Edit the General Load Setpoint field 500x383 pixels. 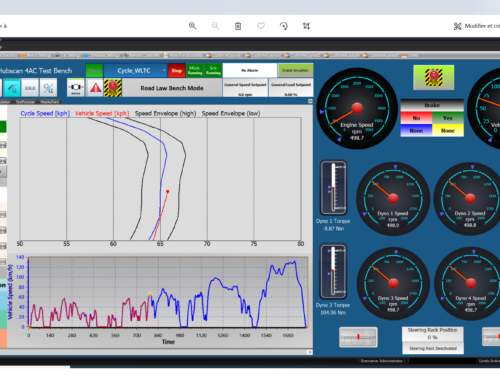click(291, 88)
